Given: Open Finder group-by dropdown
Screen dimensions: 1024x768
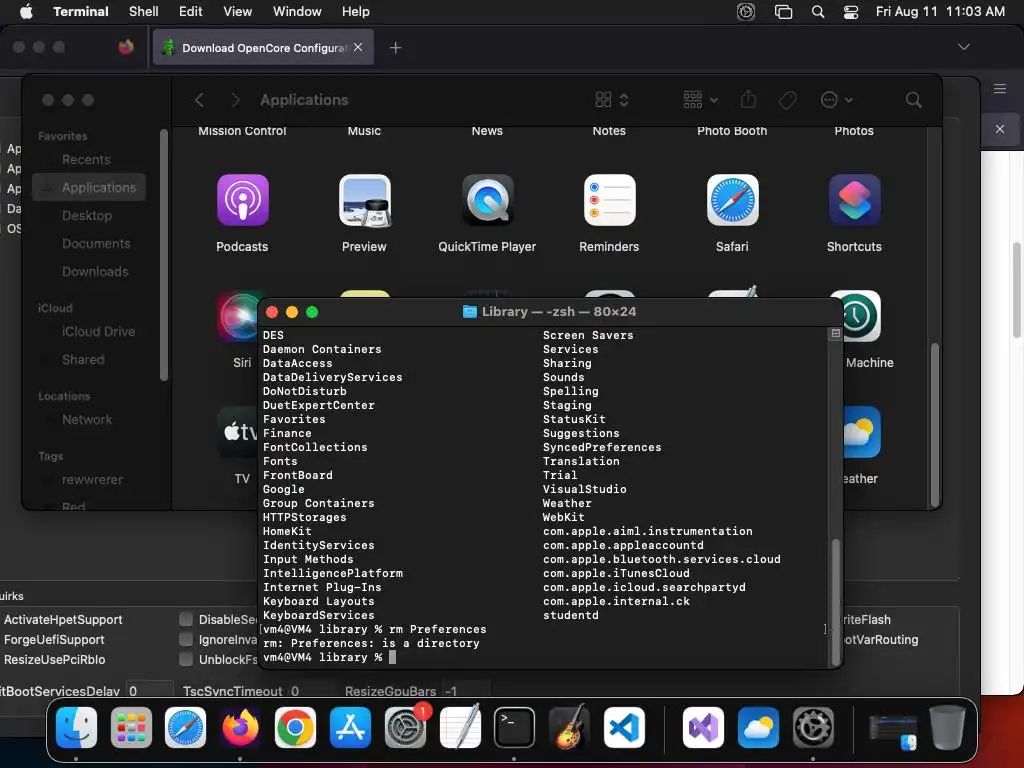Looking at the screenshot, I should tap(700, 100).
